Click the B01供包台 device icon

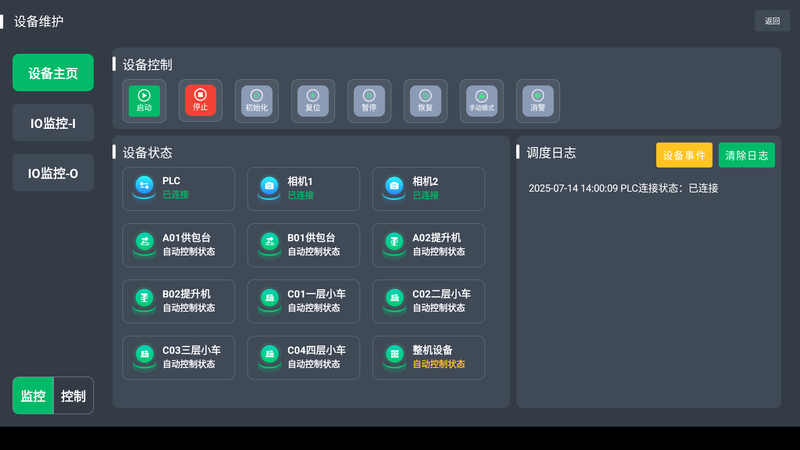tap(269, 243)
